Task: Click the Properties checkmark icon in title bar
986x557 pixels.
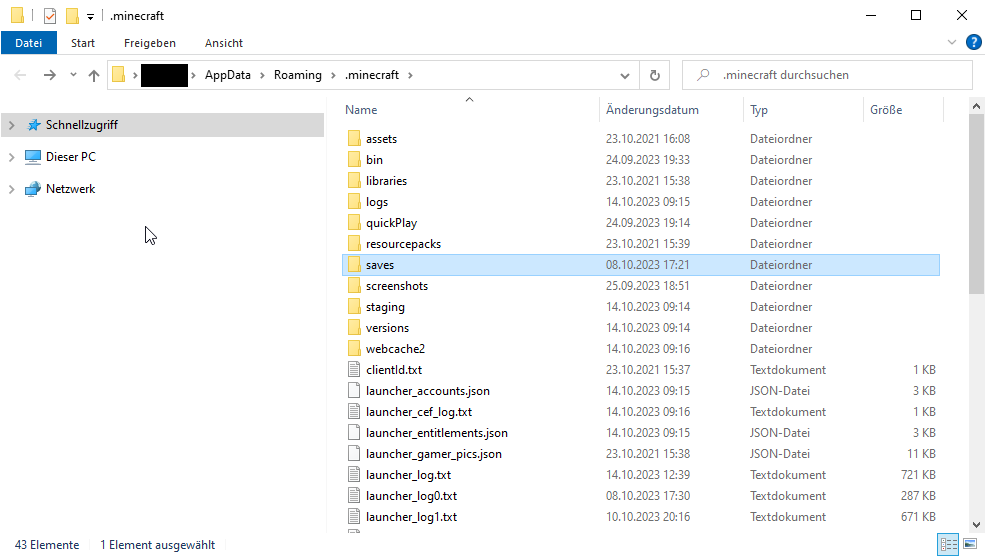Action: 50,16
